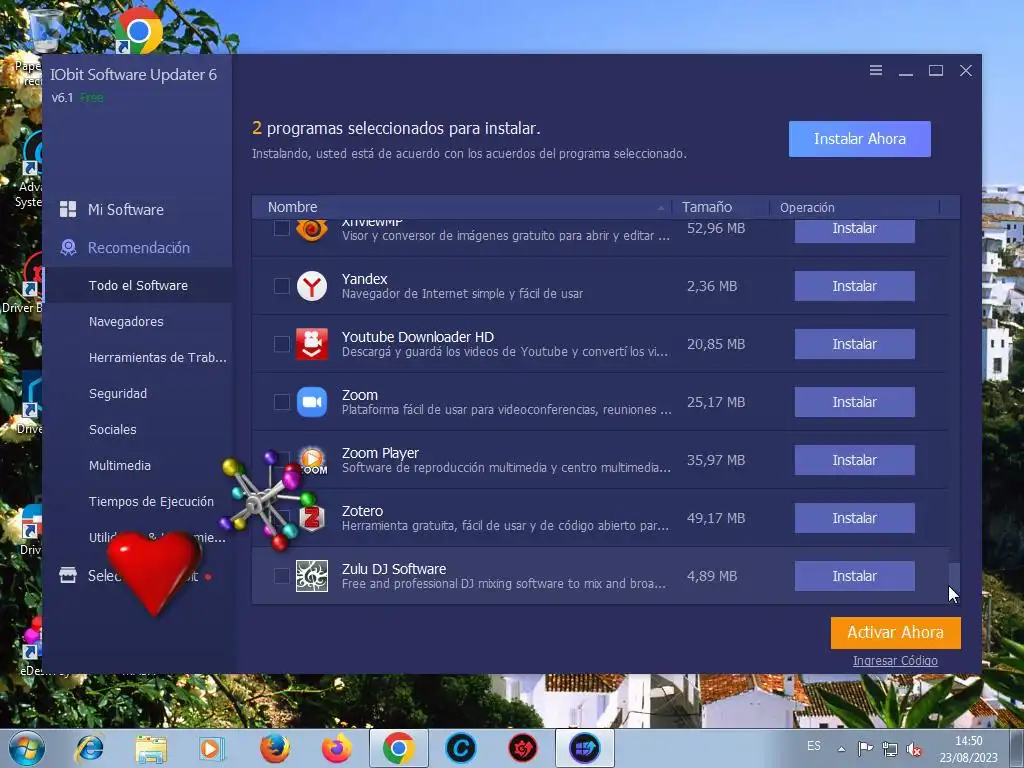Click the Zotero red Z icon
Image resolution: width=1024 pixels, height=768 pixels.
tap(313, 518)
